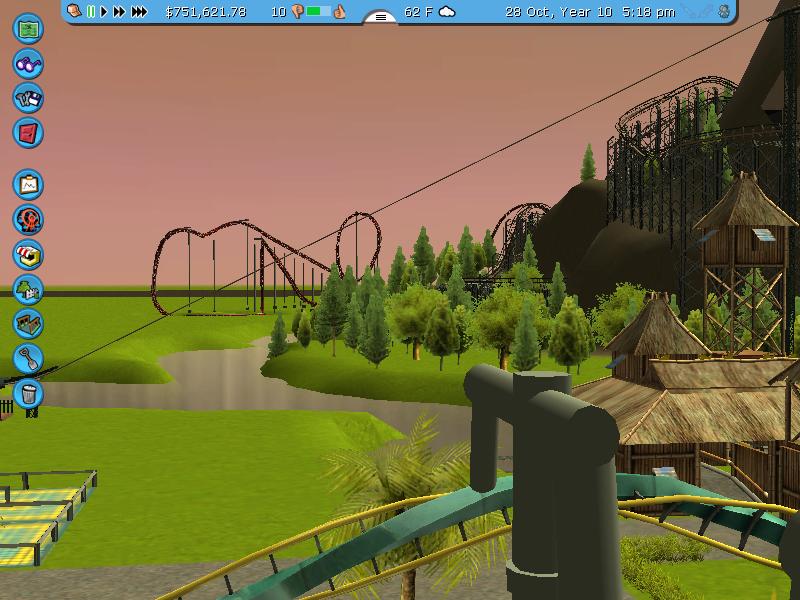Open the view options sunglasses icon
Image resolution: width=800 pixels, height=600 pixels.
28,64
